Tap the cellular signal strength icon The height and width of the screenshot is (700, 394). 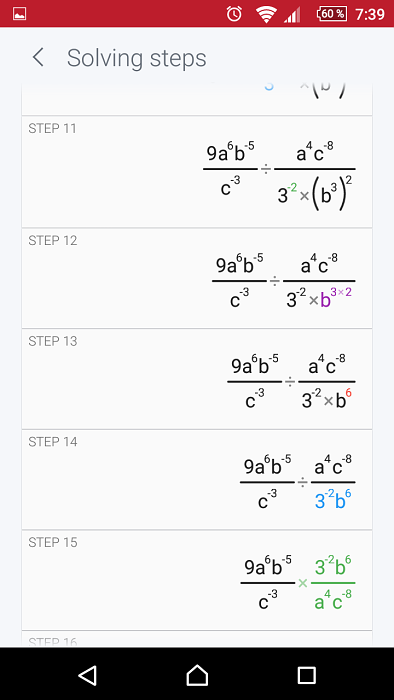[x=292, y=15]
